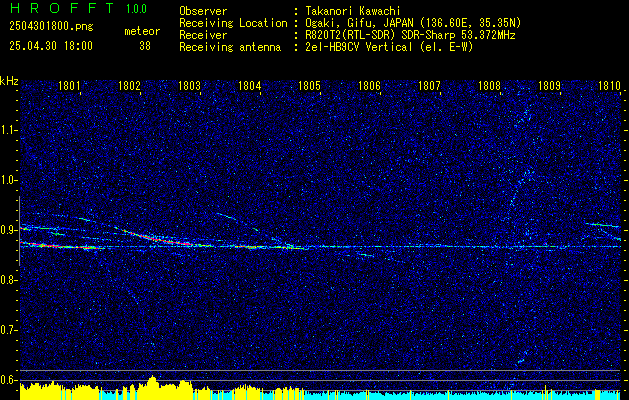
Task: Click time marker 1809
Action: pos(549,85)
